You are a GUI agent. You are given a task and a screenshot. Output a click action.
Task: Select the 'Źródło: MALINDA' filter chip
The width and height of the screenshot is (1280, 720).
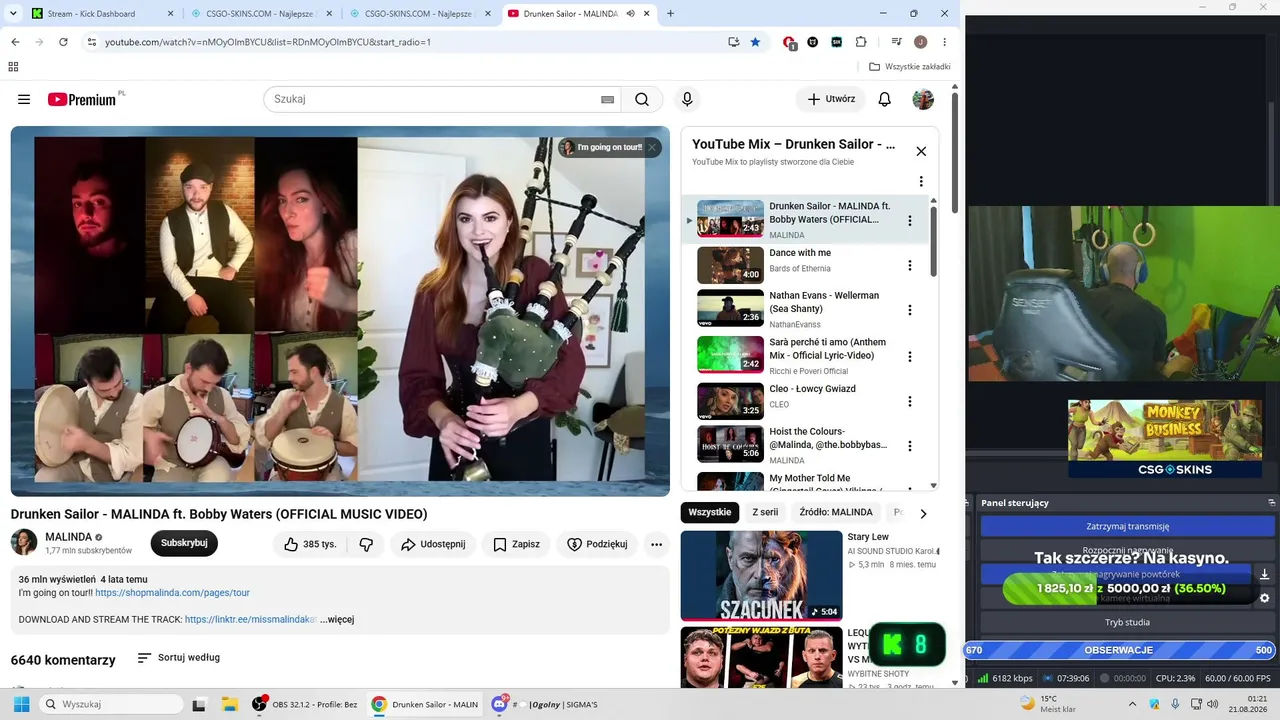[x=836, y=513]
